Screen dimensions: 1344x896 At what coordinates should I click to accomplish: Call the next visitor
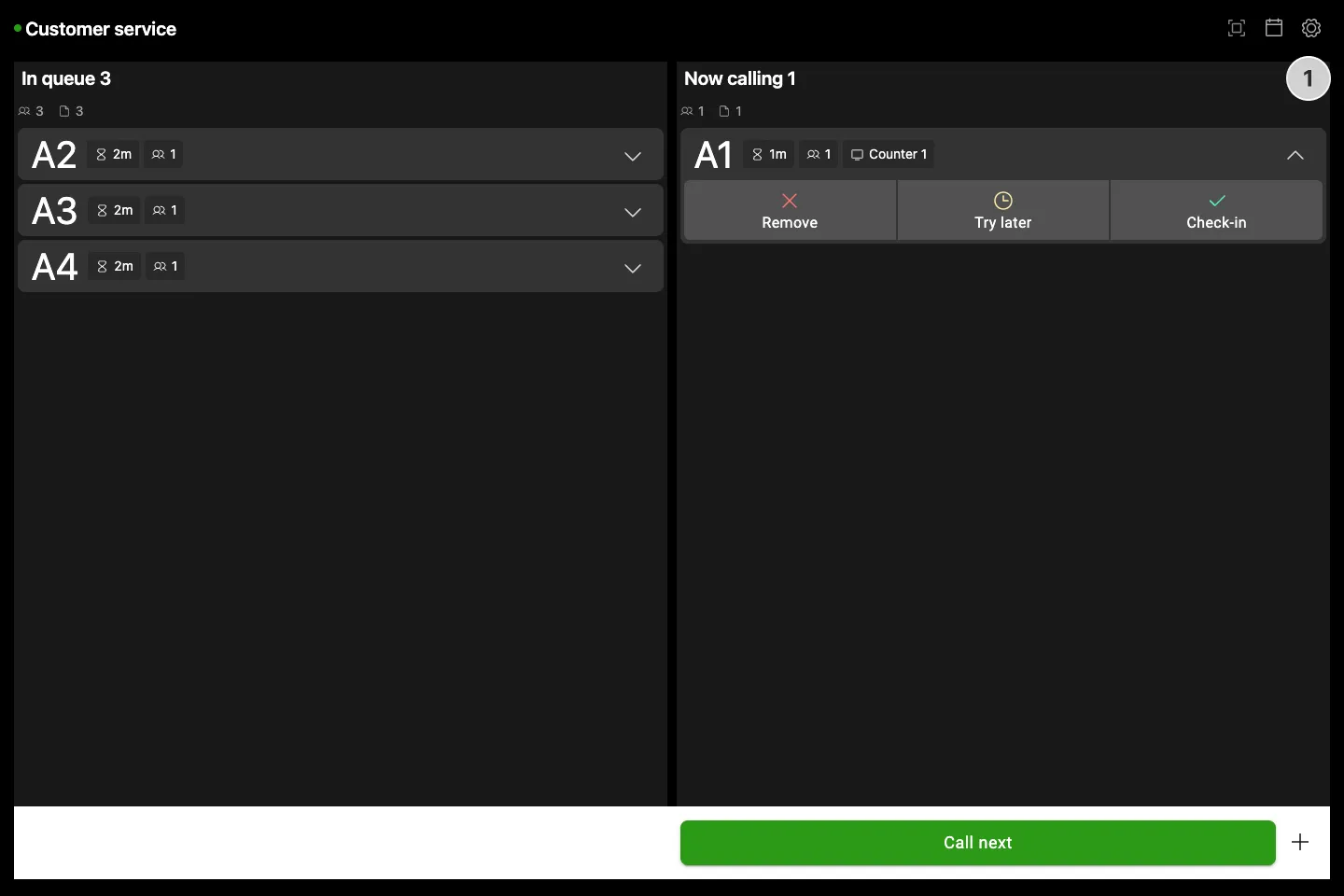click(x=977, y=843)
